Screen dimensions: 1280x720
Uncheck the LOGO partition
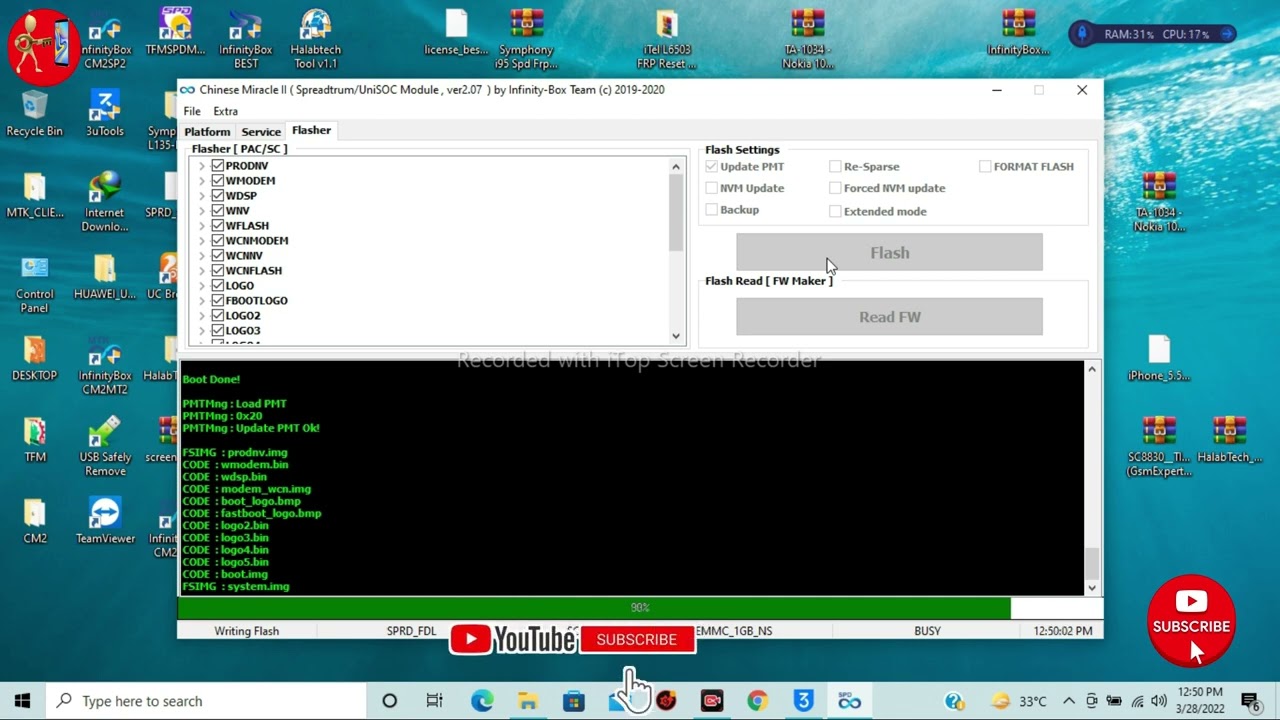tap(217, 286)
